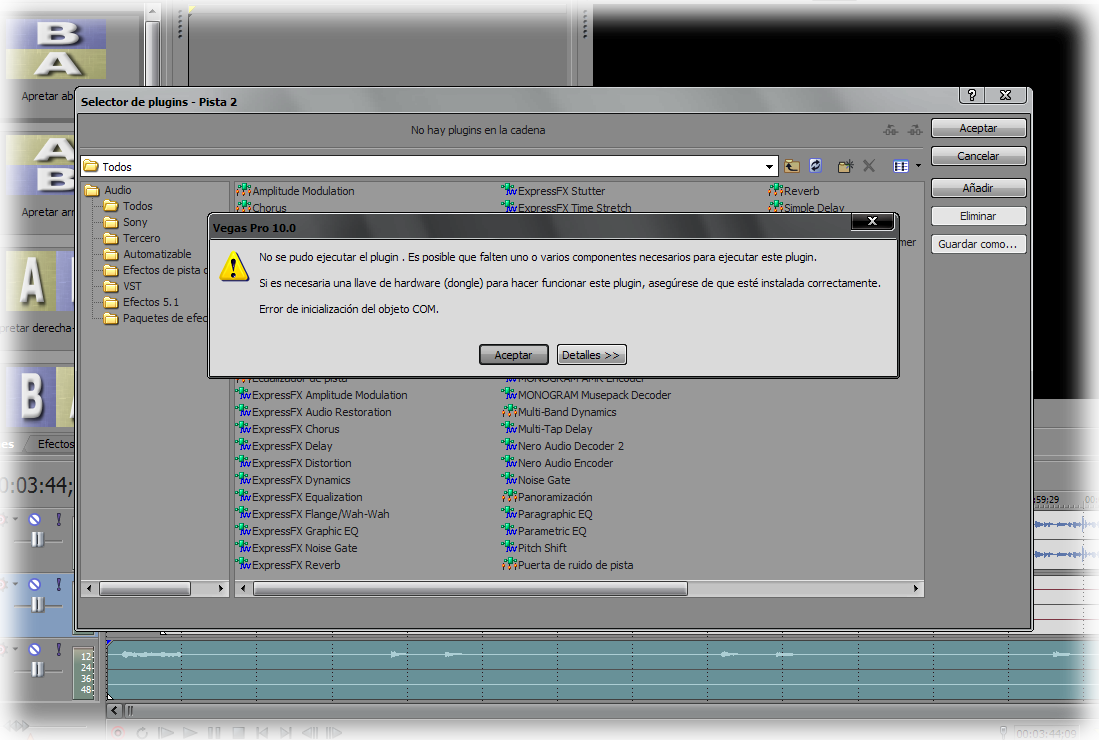This screenshot has height=740, width=1099.
Task: Click Guardar como... button
Action: coord(978,244)
